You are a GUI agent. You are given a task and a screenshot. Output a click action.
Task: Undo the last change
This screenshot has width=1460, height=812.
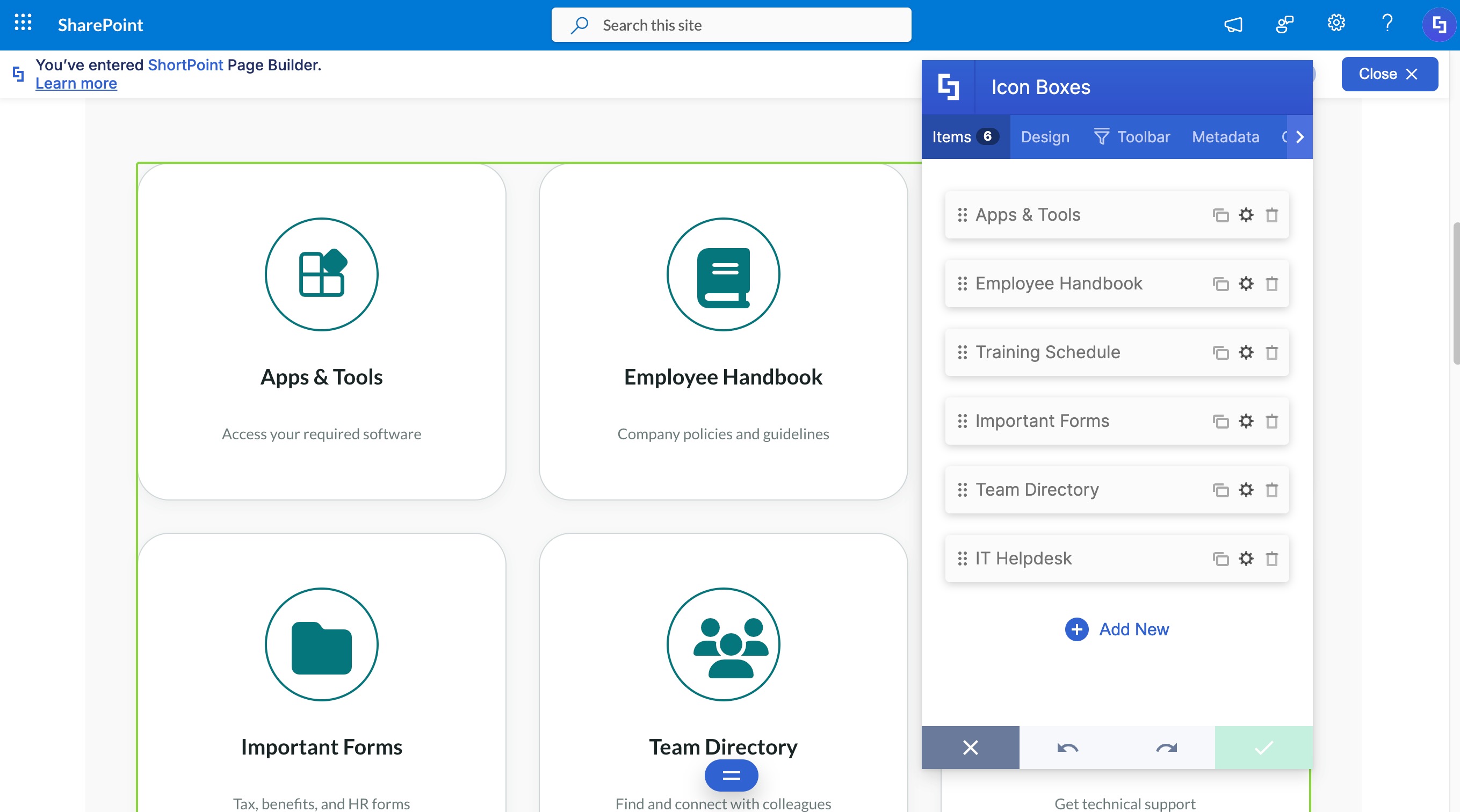[x=1068, y=748]
